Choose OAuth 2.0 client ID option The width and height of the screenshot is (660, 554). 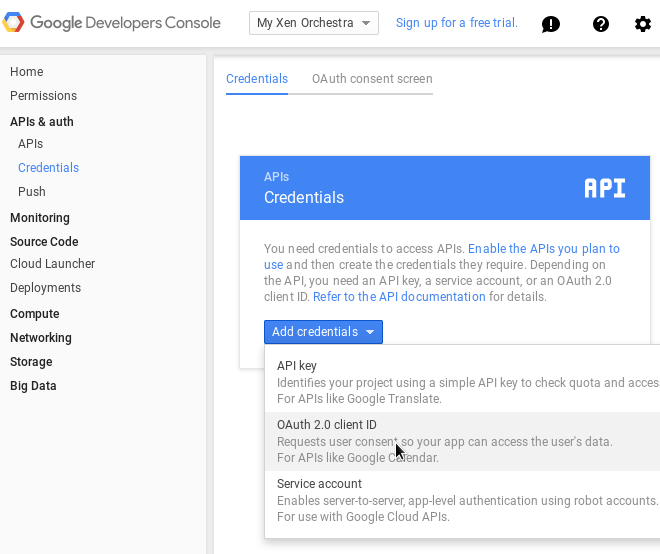click(462, 441)
